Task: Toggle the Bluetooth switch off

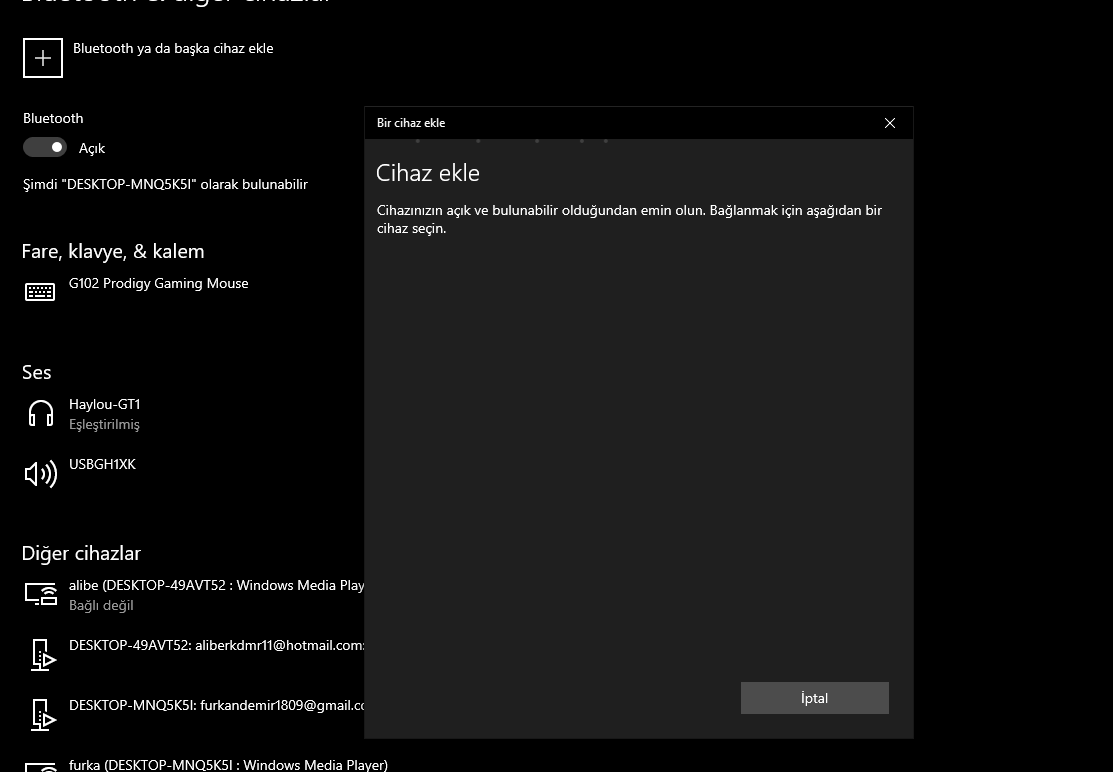Action: (45, 147)
